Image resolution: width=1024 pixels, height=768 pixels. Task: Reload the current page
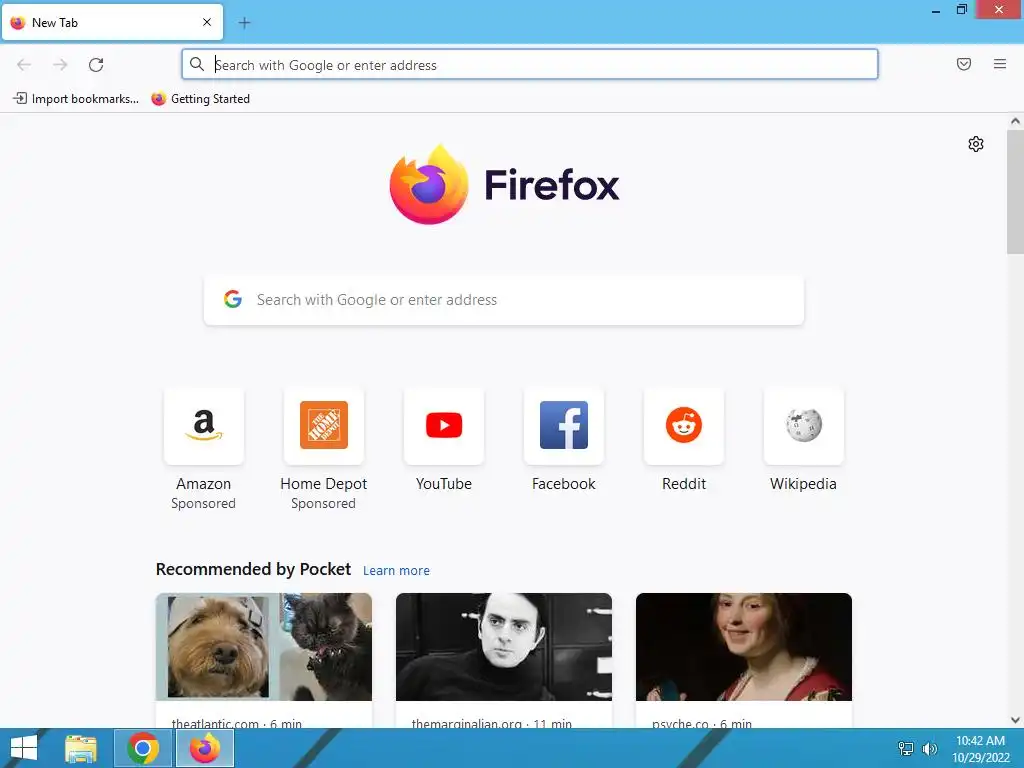(x=96, y=65)
